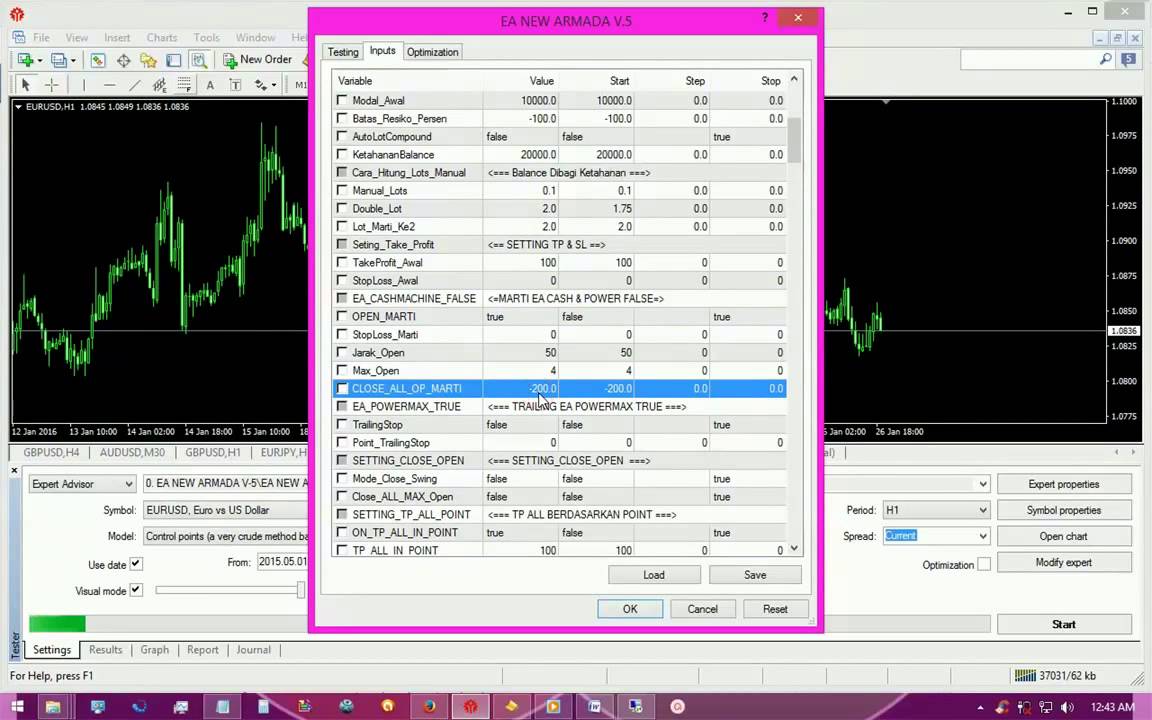This screenshot has height=720, width=1152.
Task: Switch to the Optimization tab
Action: (x=432, y=52)
